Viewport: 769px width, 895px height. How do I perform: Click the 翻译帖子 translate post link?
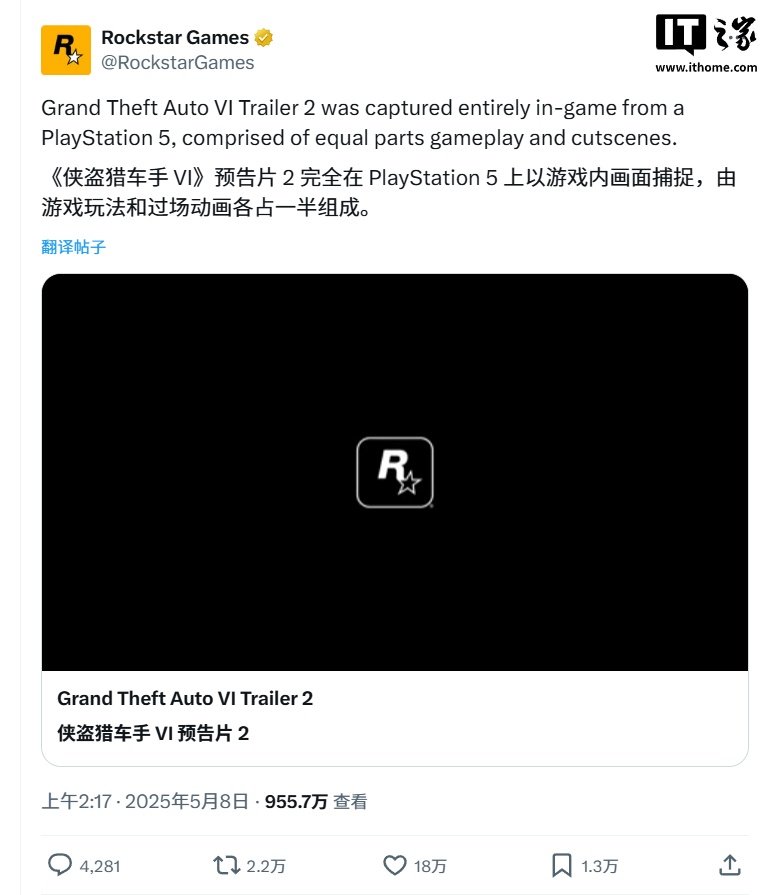[x=74, y=247]
